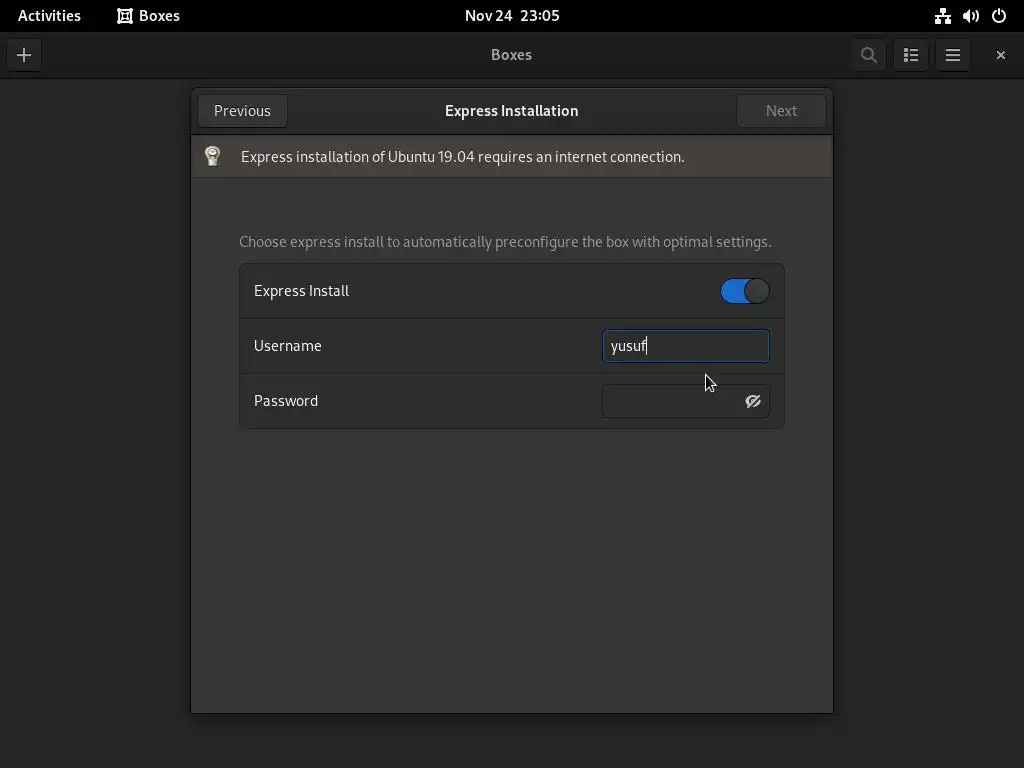Viewport: 1024px width, 768px height.
Task: Click the 'Choose express install' description text
Action: click(505, 242)
